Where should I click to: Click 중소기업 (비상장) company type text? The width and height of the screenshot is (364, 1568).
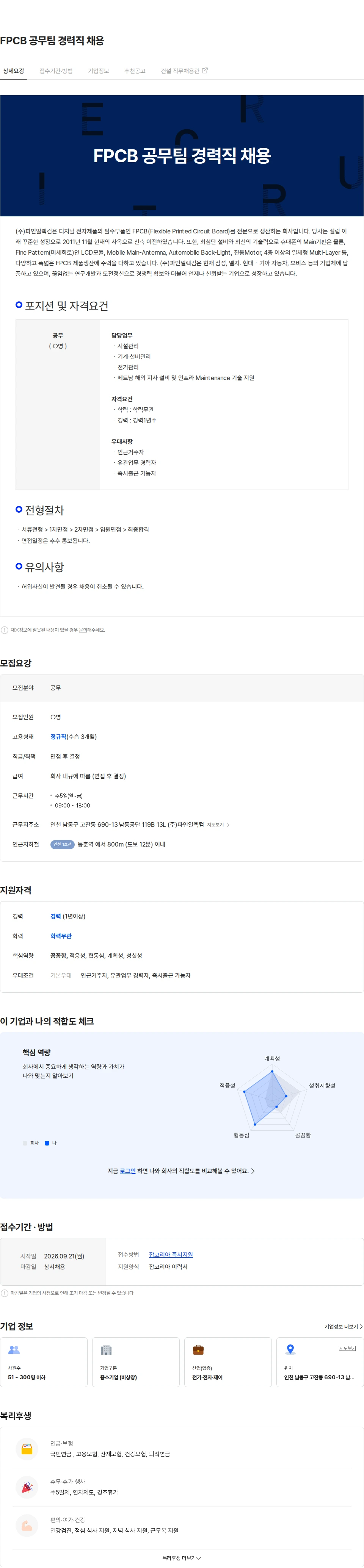[x=118, y=1377]
